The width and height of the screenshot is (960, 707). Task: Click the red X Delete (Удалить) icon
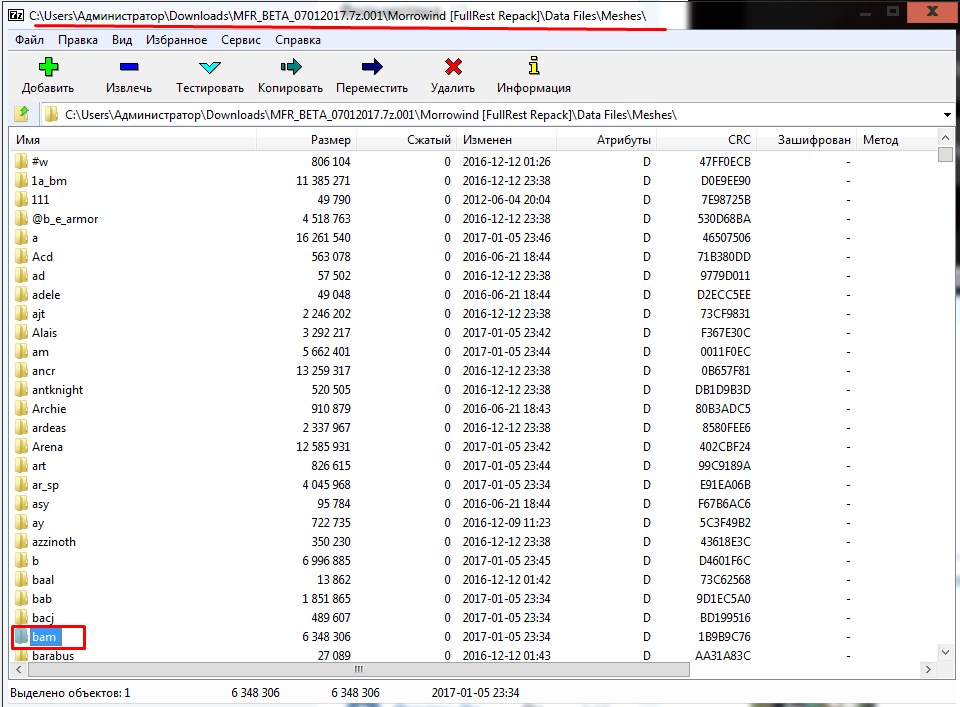click(x=453, y=68)
